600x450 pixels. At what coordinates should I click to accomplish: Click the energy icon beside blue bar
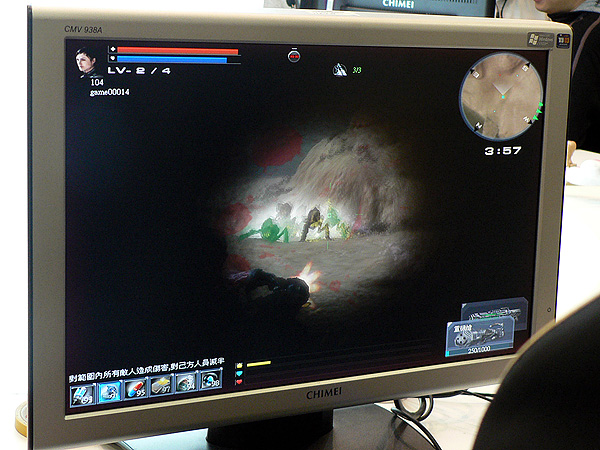click(x=112, y=59)
